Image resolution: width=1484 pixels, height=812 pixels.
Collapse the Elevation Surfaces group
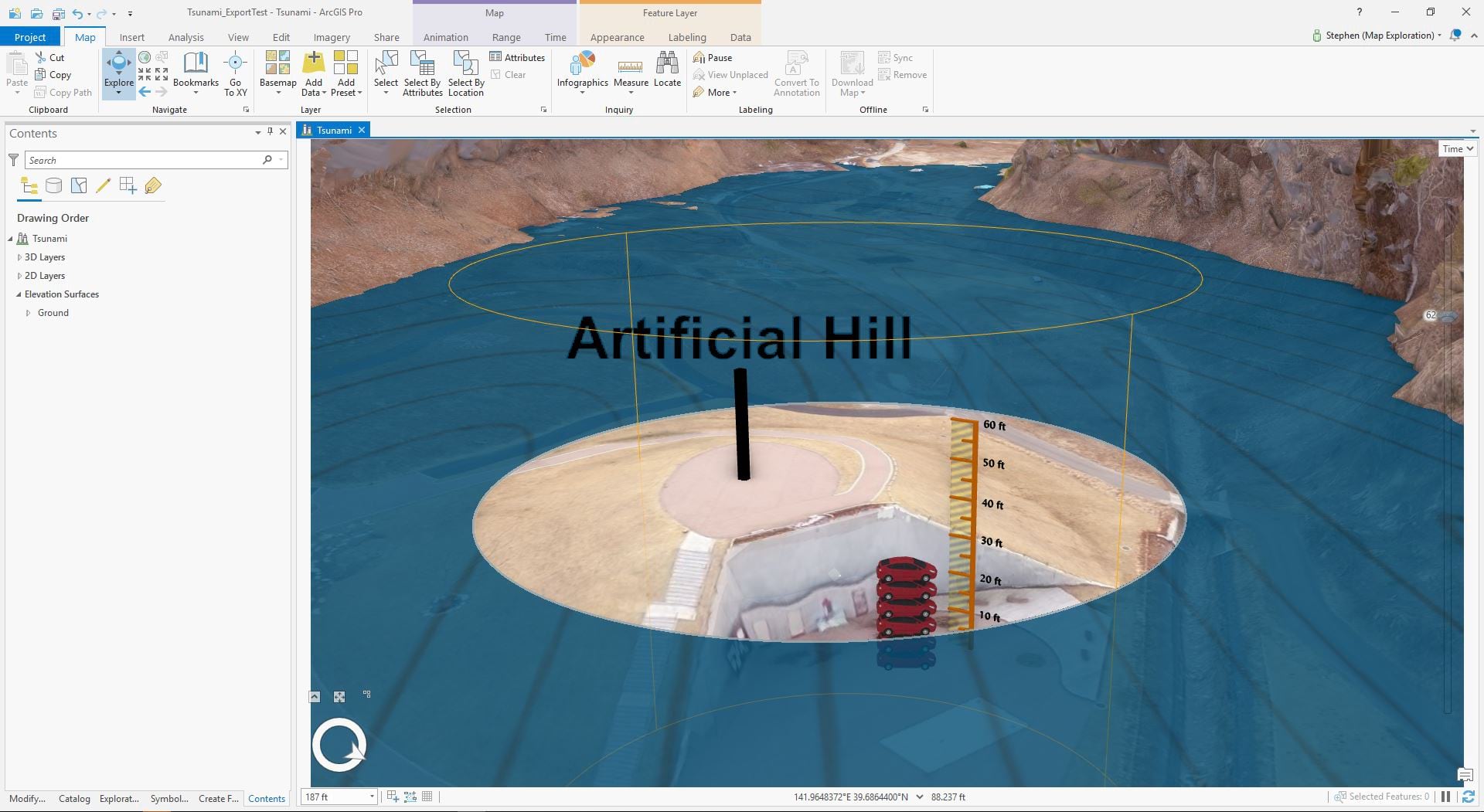click(x=19, y=294)
